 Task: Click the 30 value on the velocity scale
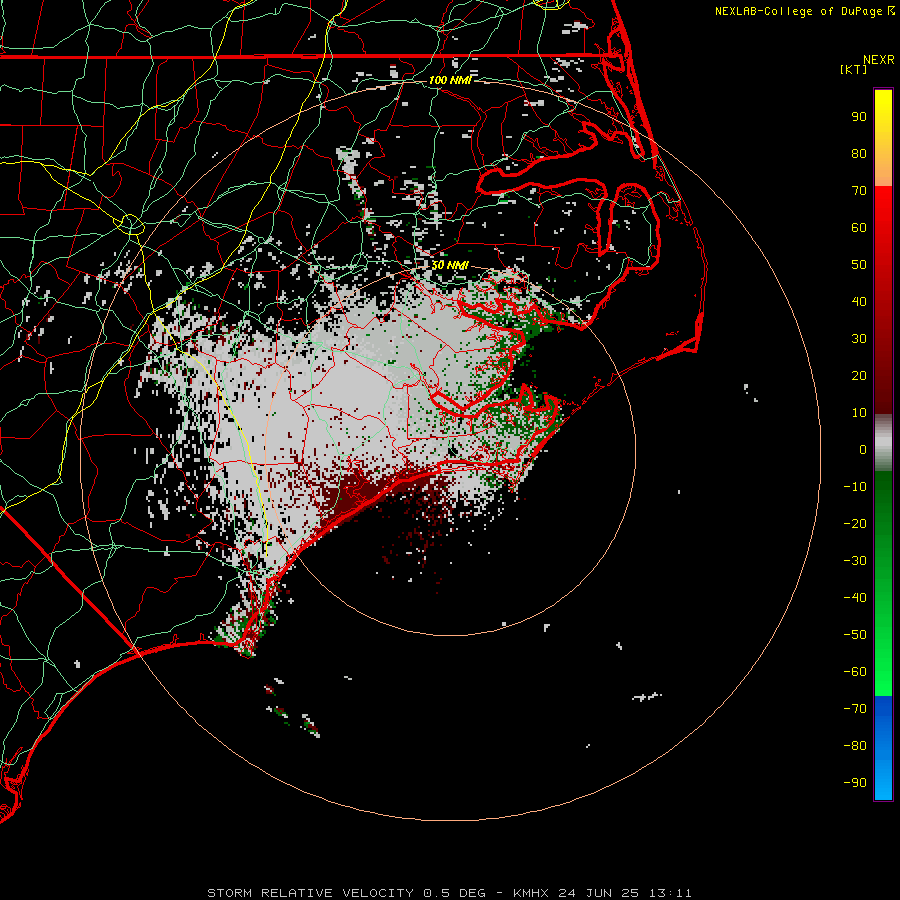coord(859,339)
